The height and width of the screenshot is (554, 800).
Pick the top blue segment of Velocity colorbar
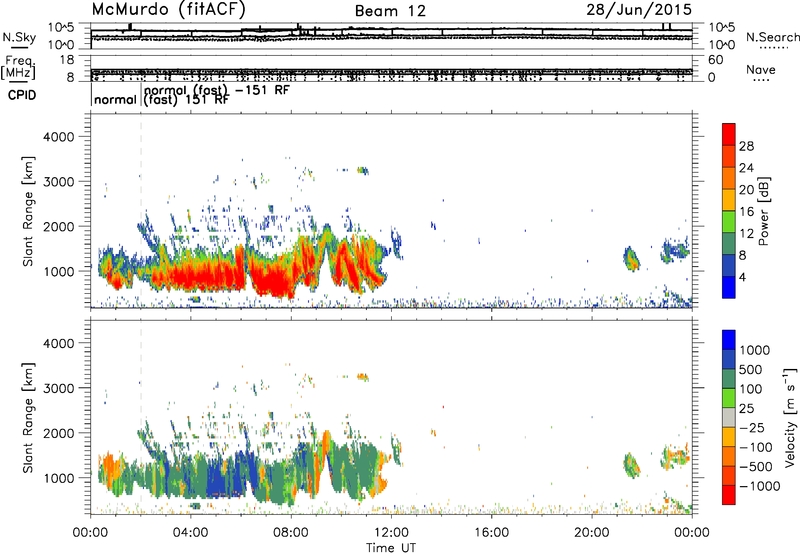click(729, 340)
